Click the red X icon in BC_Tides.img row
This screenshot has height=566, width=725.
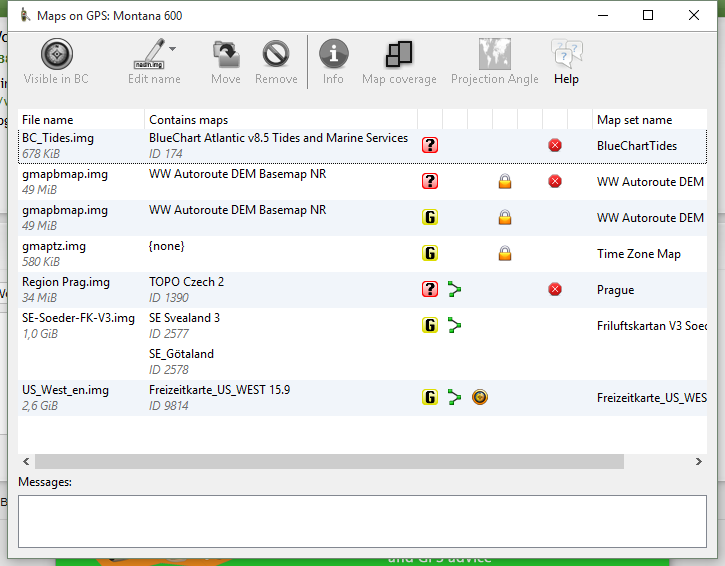pyautogui.click(x=555, y=145)
